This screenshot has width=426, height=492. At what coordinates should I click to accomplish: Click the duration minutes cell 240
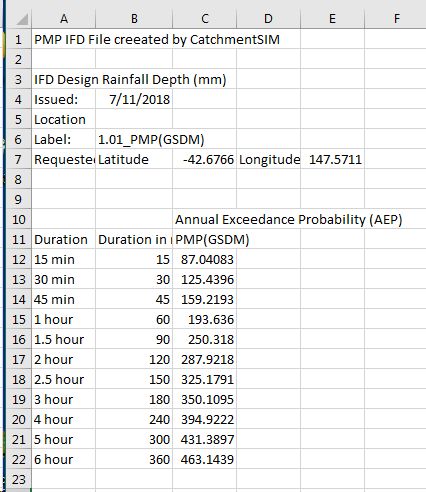[134, 419]
